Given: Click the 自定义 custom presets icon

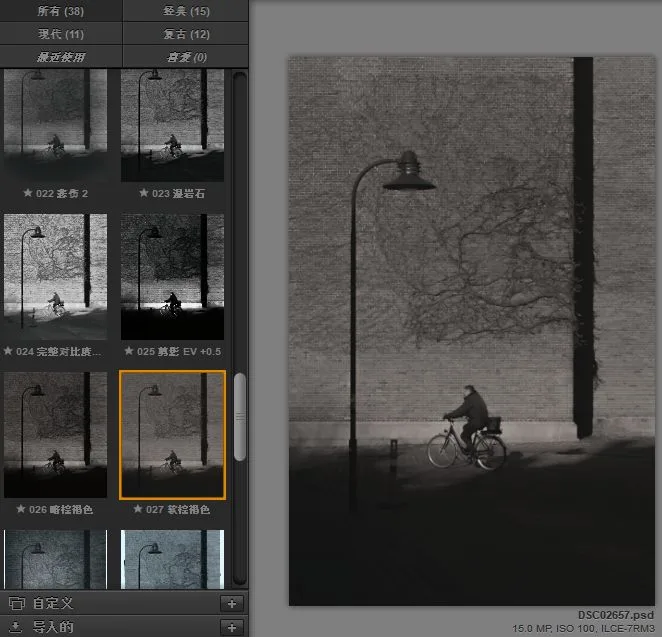Looking at the screenshot, I should [17, 603].
